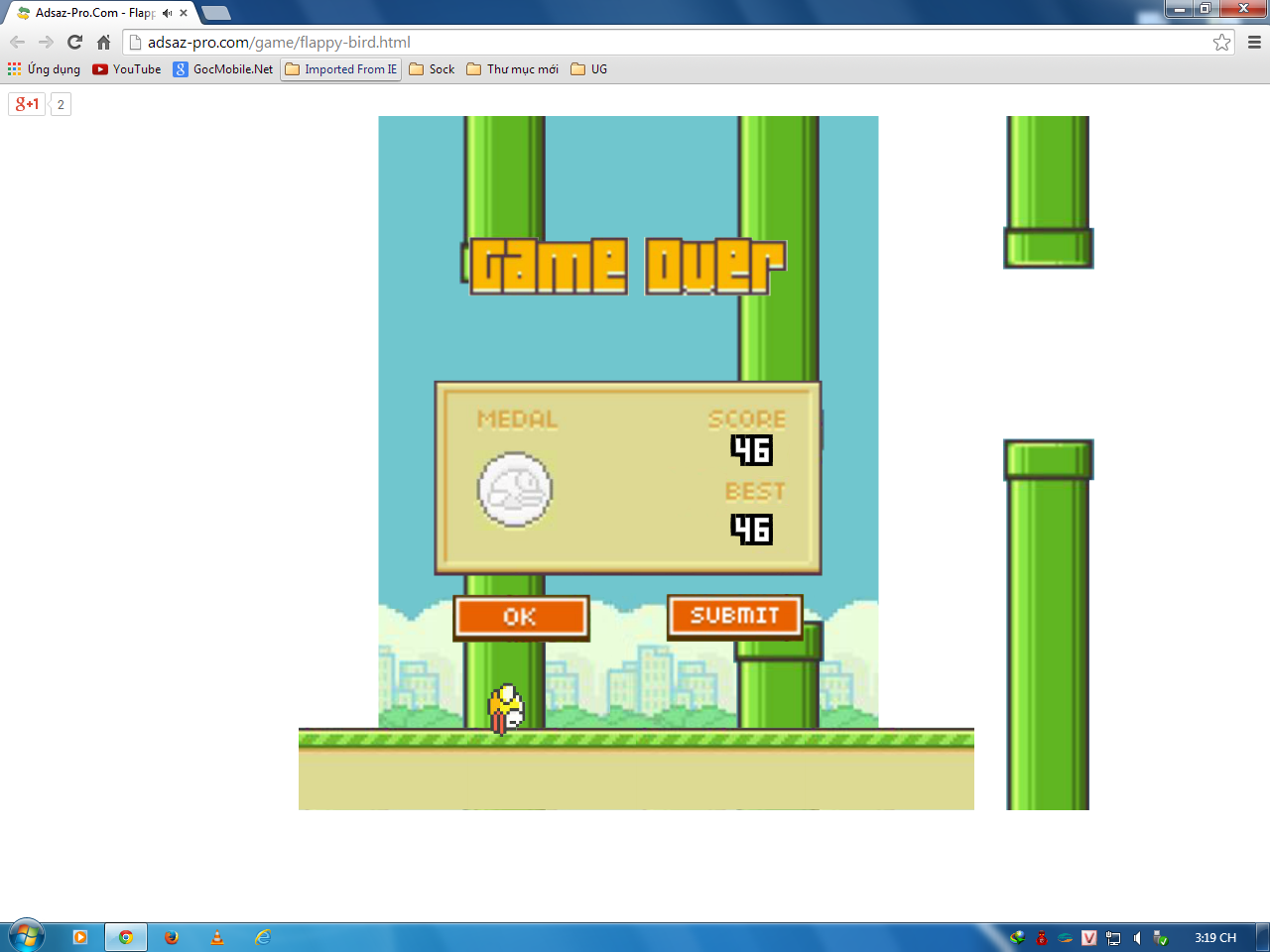Launch Firefox from the taskbar
This screenshot has height=952, width=1270.
(172, 937)
